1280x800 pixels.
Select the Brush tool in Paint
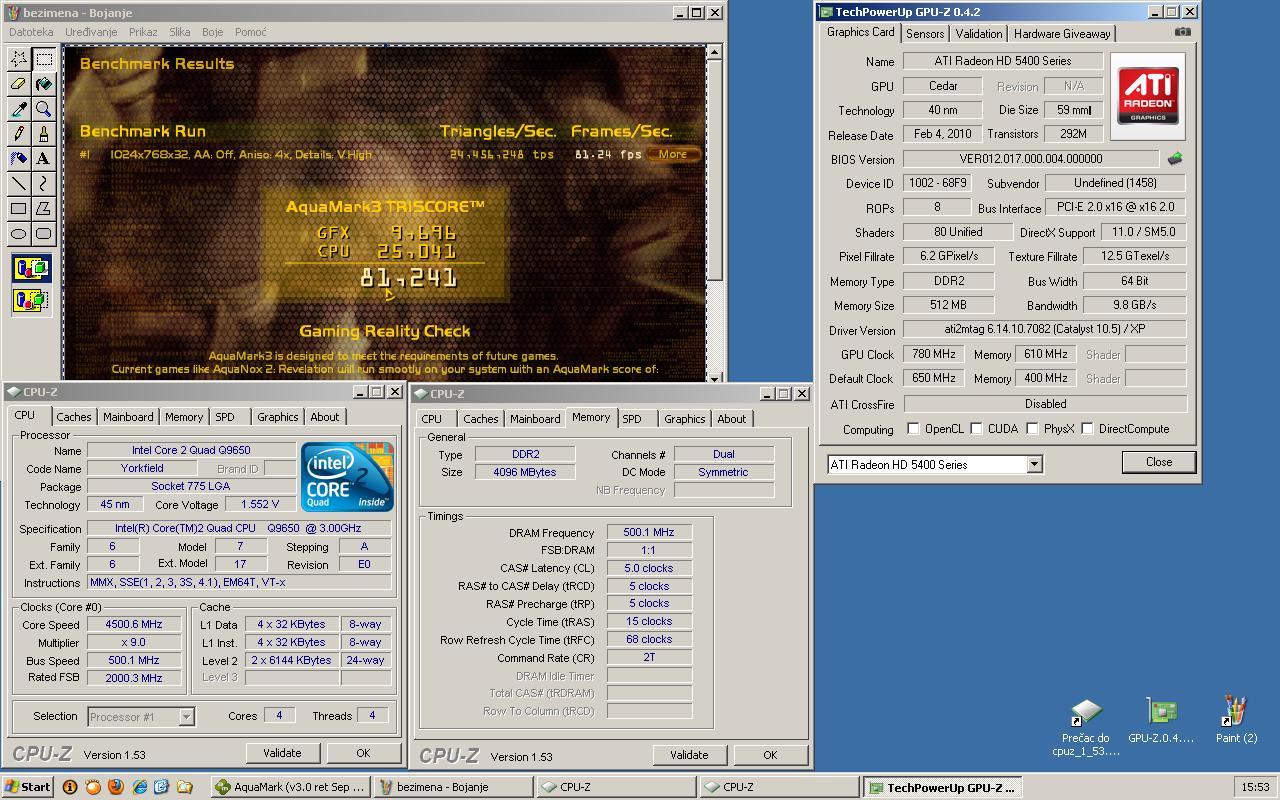click(44, 134)
